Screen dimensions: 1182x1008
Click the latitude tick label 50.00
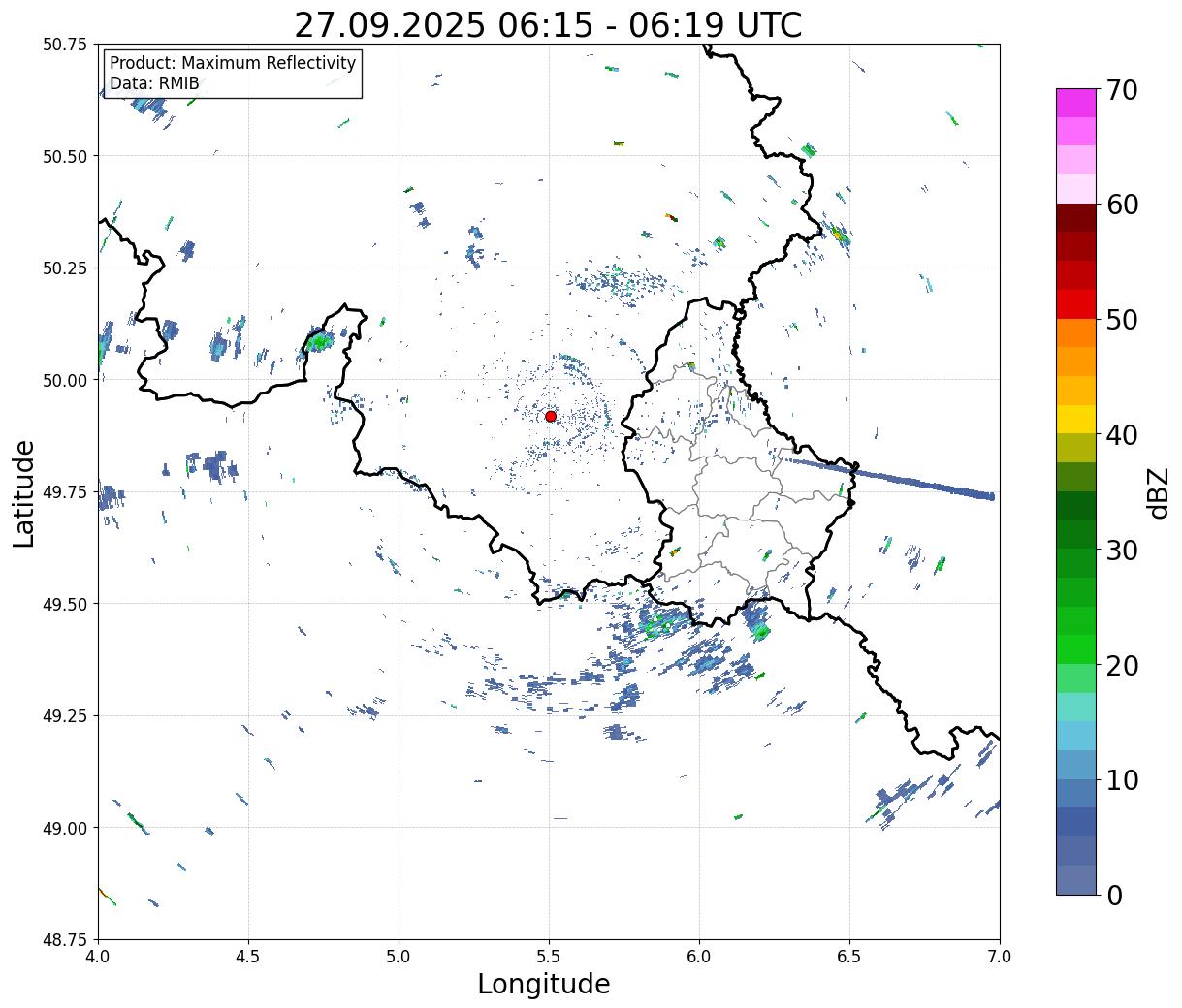pos(65,380)
